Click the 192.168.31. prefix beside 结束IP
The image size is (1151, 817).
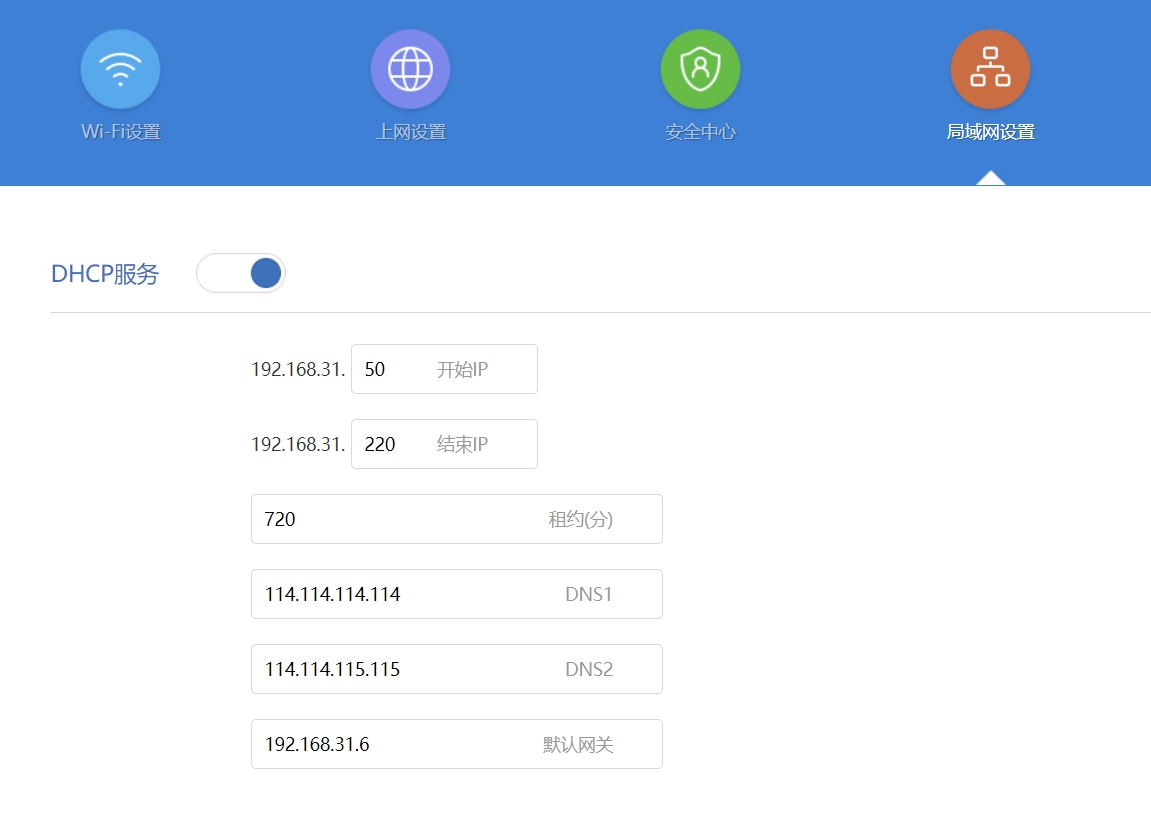pyautogui.click(x=298, y=445)
